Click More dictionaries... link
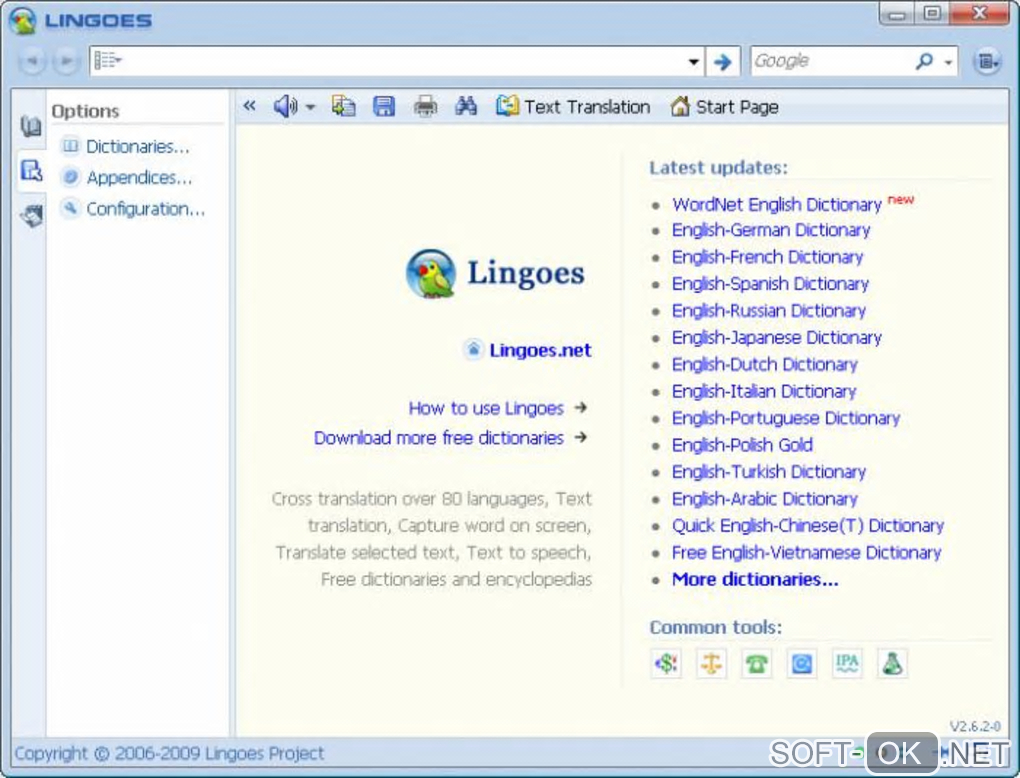The height and width of the screenshot is (778, 1020). 755,579
